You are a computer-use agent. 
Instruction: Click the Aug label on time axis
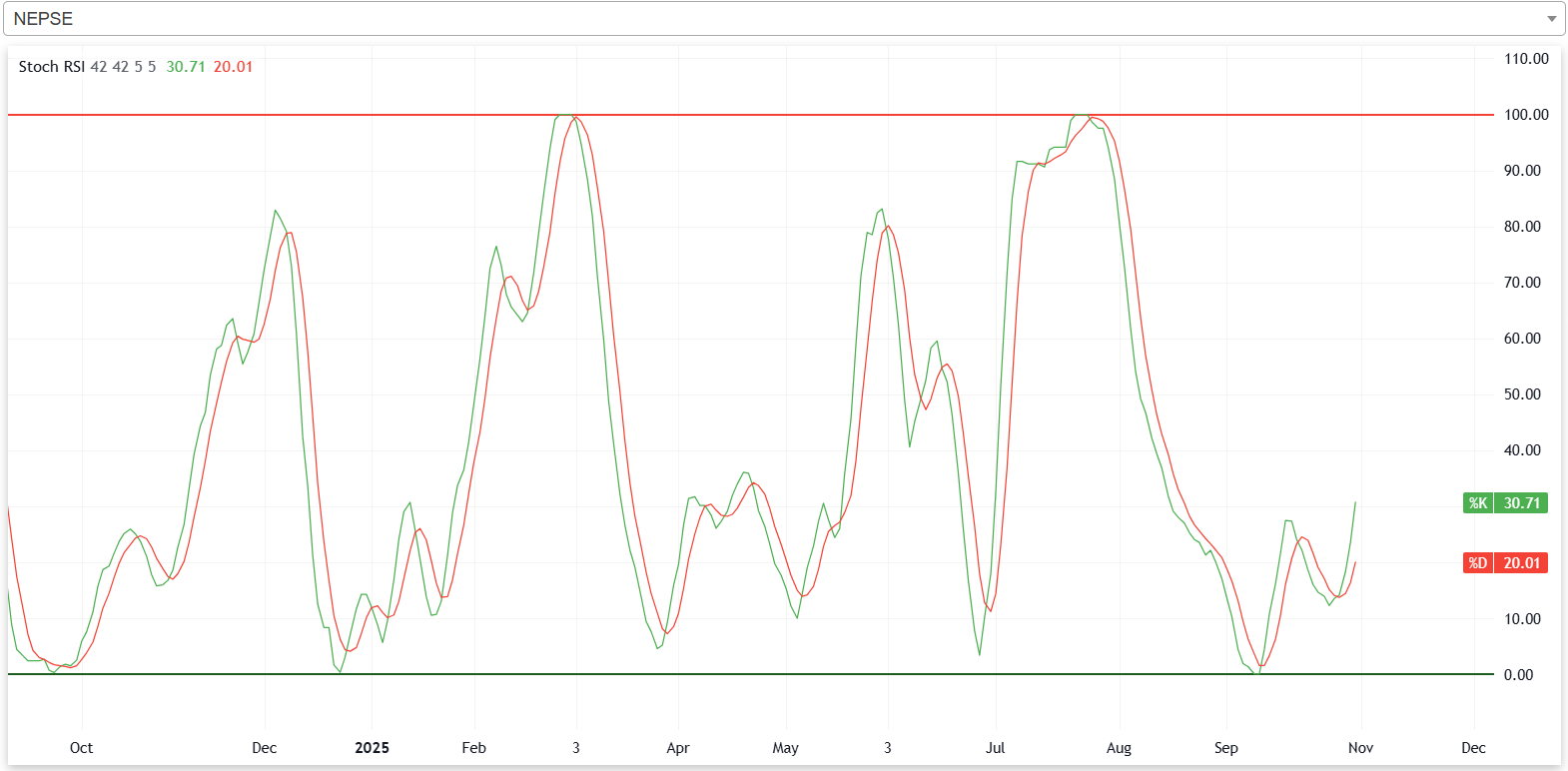[x=1119, y=748]
